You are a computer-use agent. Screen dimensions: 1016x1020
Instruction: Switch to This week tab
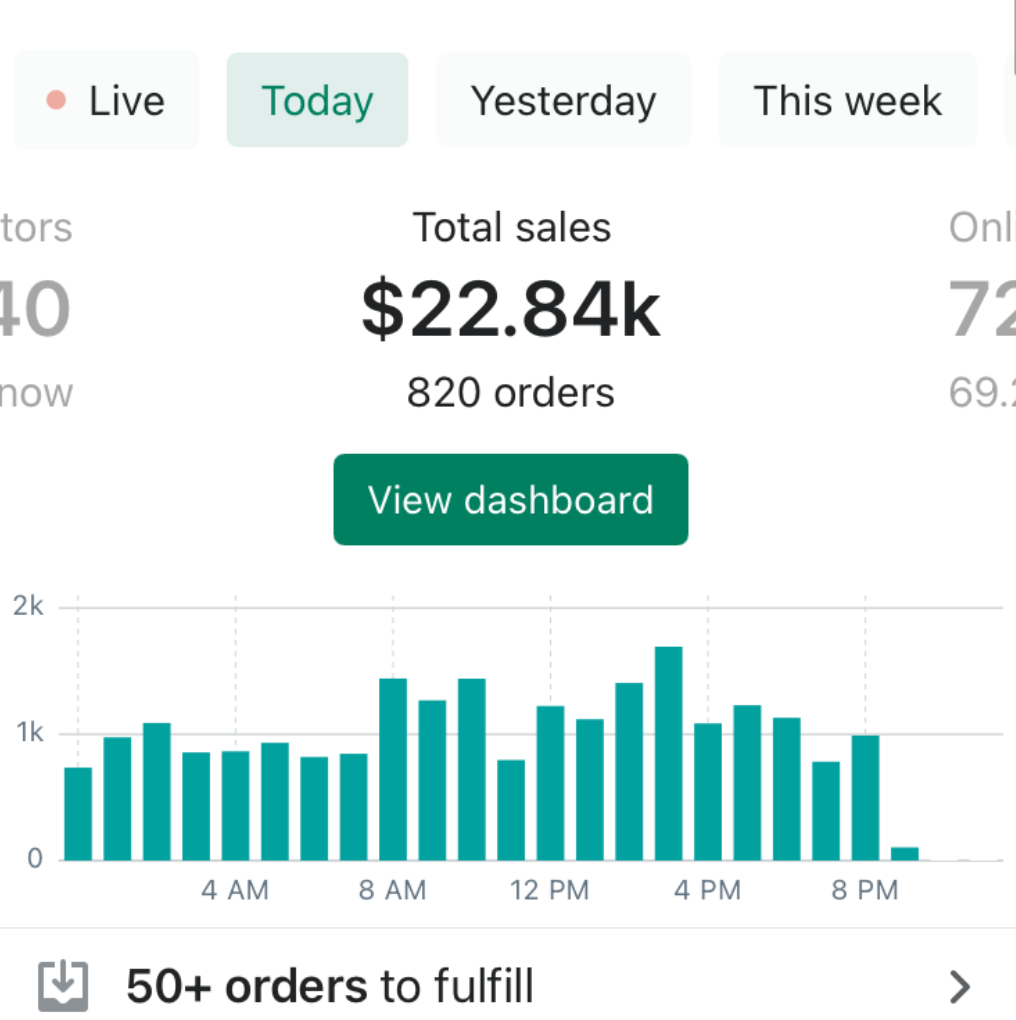tap(847, 101)
